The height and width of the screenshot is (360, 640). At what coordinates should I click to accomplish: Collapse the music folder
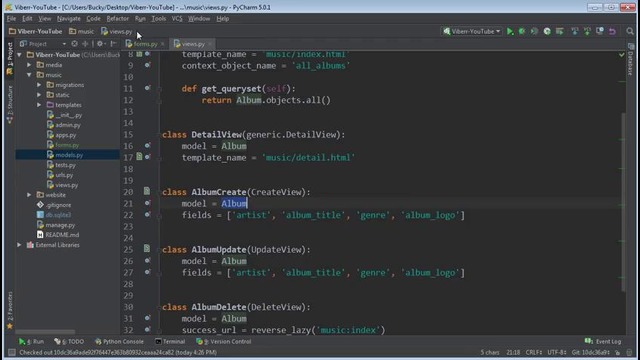point(29,75)
